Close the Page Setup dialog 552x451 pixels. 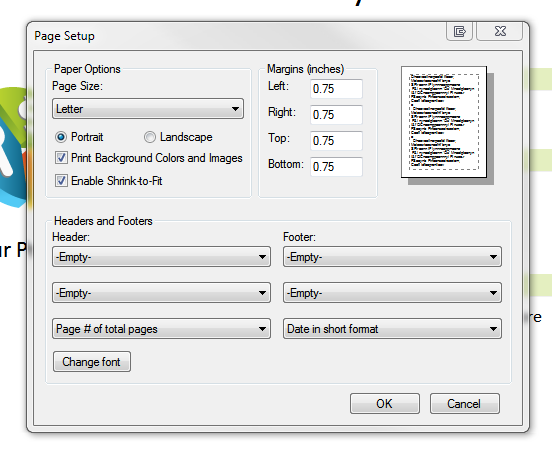[500, 31]
